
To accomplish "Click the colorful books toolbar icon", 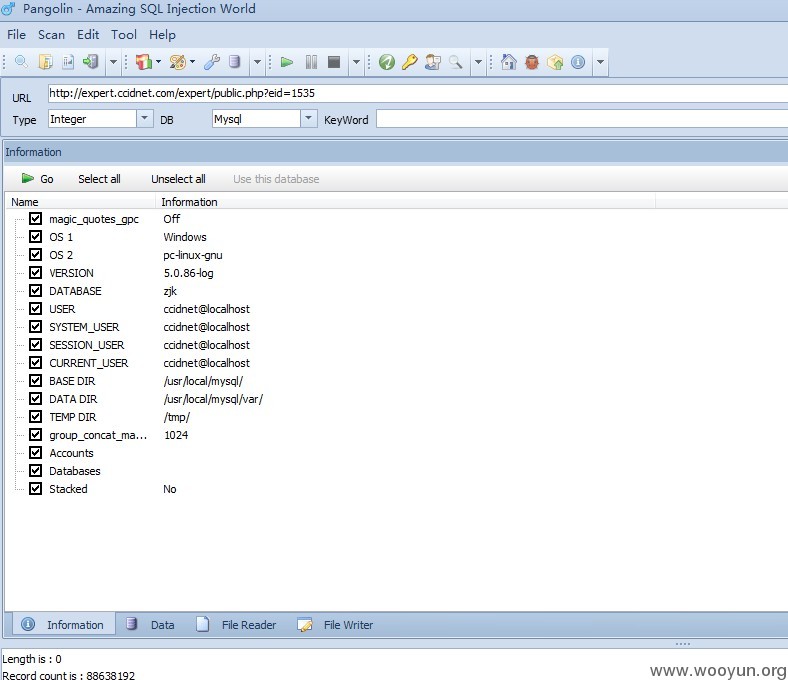I will pos(144,62).
